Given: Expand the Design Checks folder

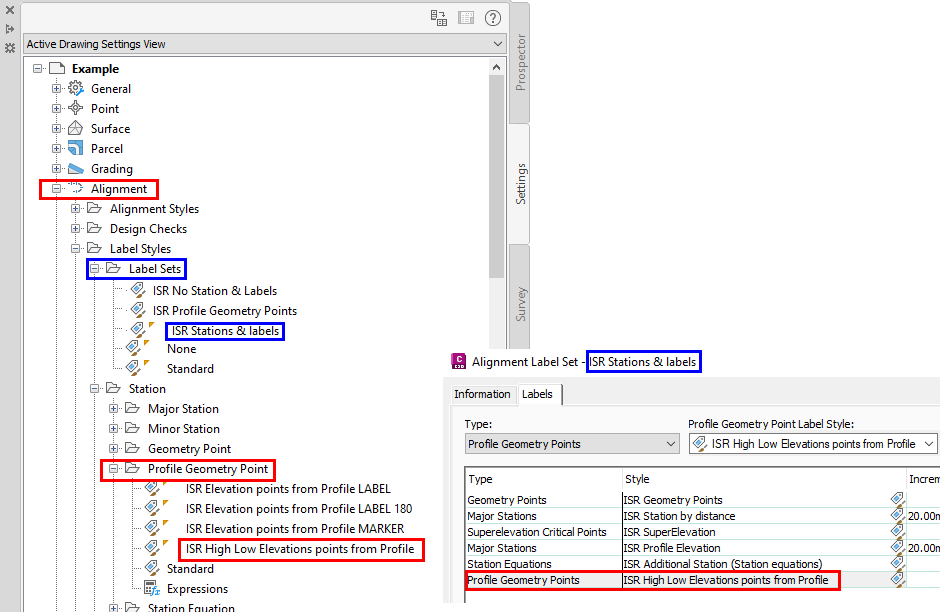Looking at the screenshot, I should [76, 228].
